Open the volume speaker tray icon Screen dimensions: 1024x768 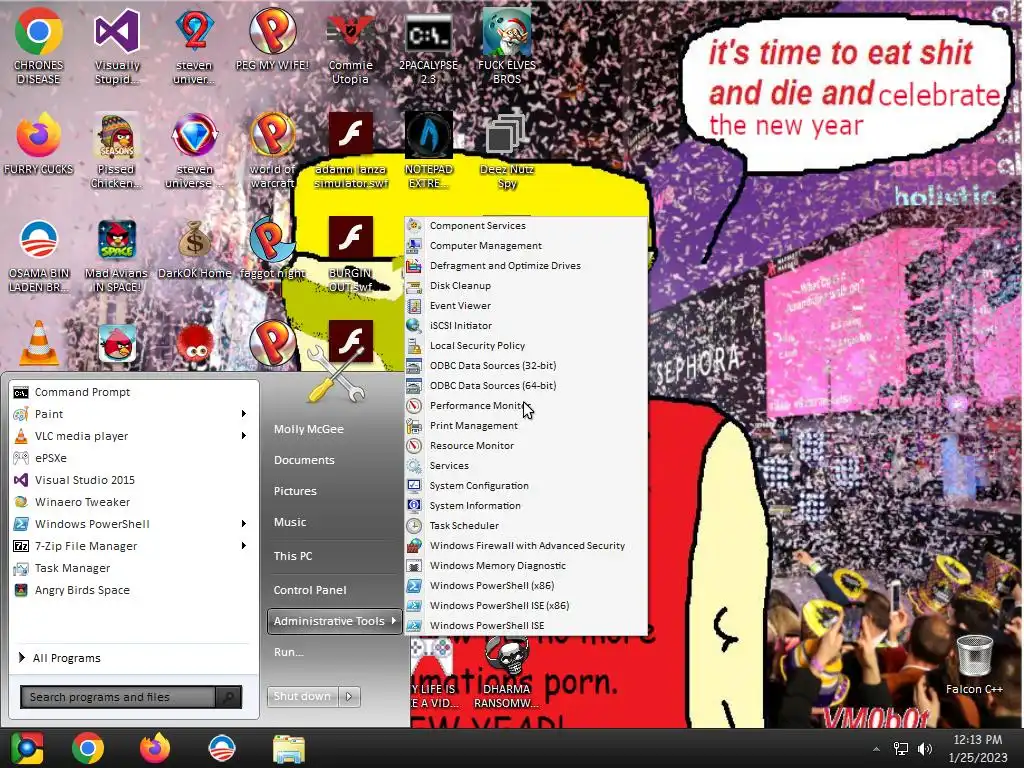coord(925,749)
